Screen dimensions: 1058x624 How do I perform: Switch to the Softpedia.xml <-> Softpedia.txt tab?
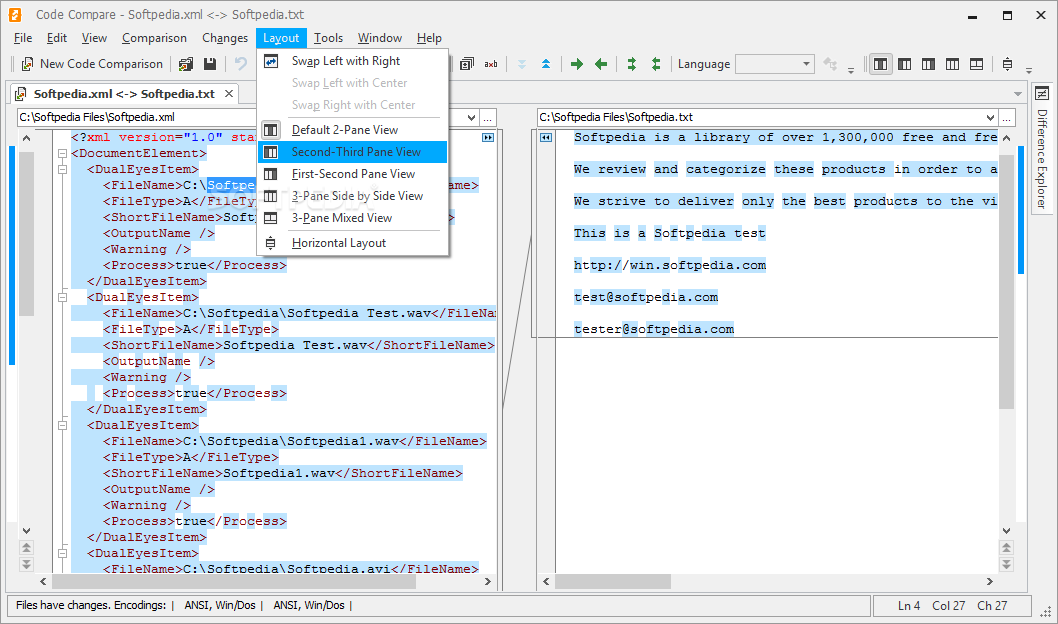pos(124,94)
